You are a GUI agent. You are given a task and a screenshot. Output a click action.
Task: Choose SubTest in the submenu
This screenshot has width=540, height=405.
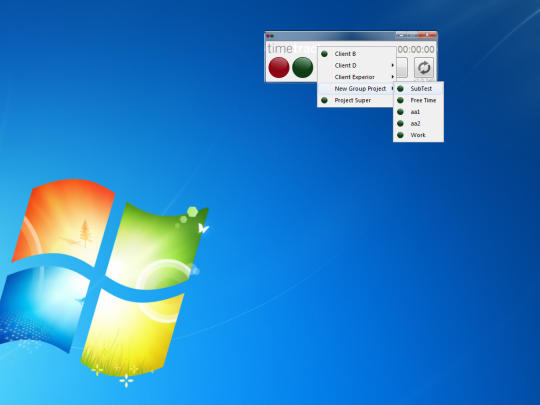click(418, 89)
